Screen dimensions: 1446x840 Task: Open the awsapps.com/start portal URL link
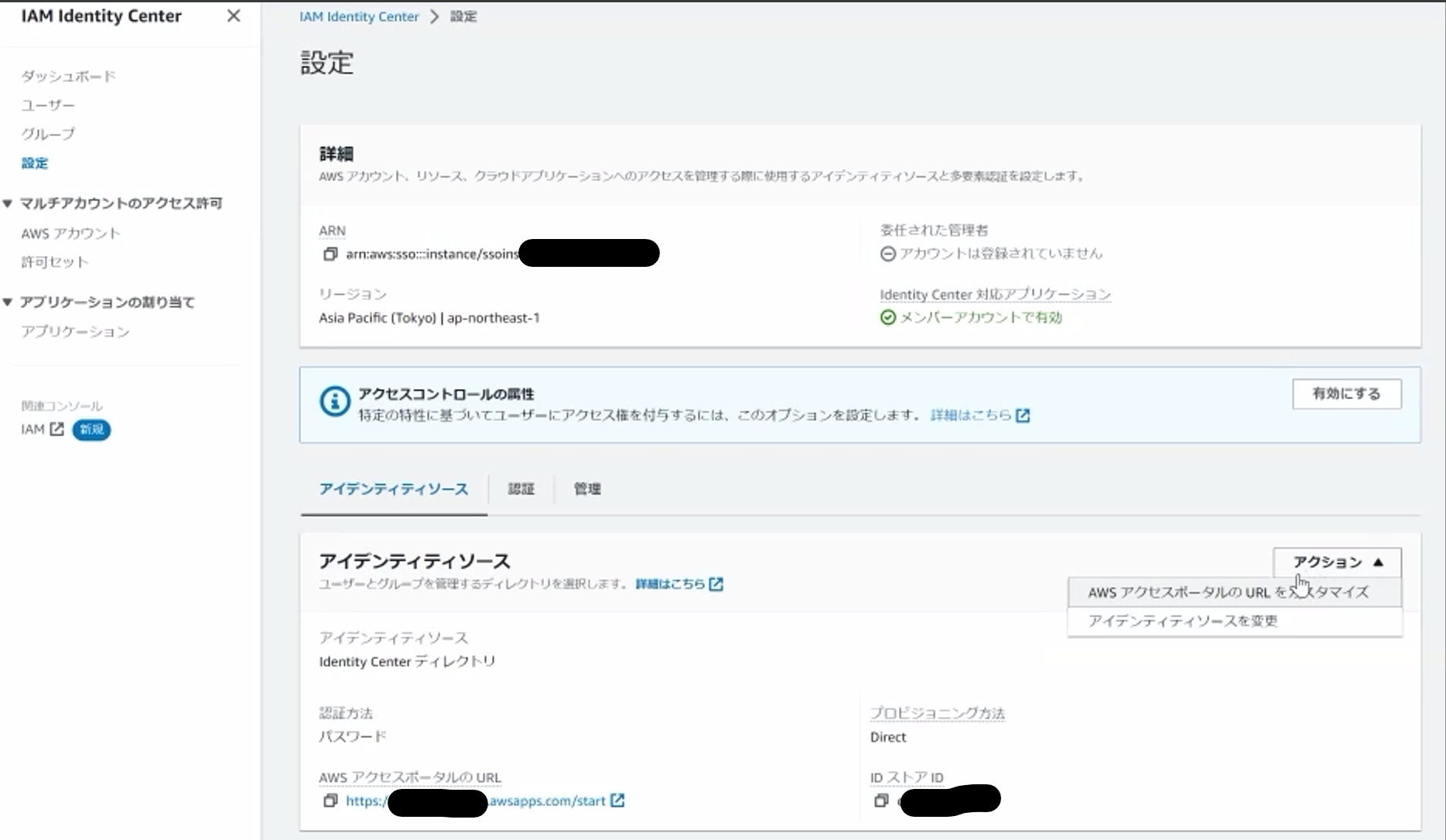click(x=476, y=801)
